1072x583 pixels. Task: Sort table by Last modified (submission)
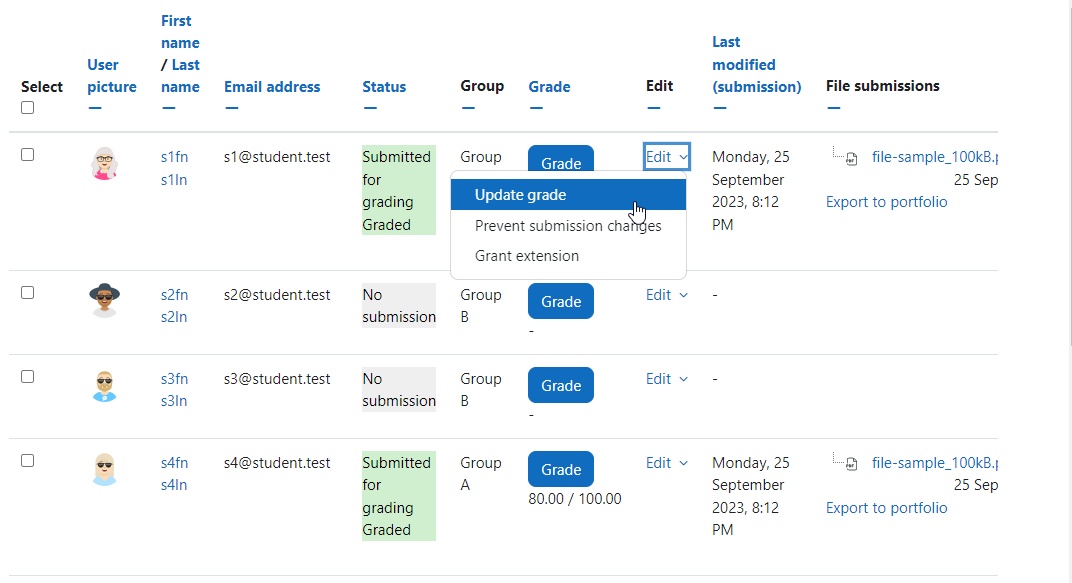[x=756, y=64]
